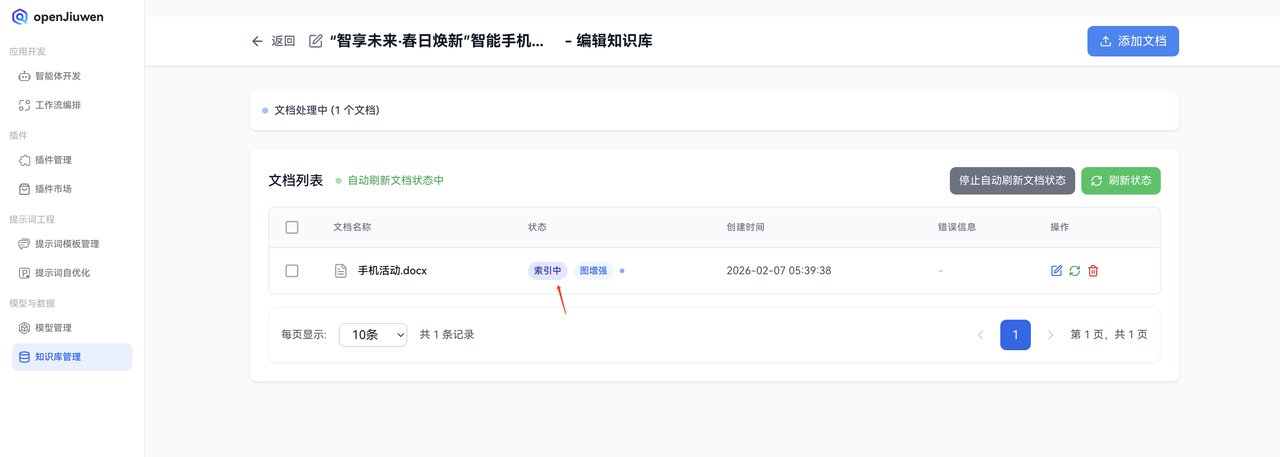Click the creation time 2026-02-07 05:39:38

tap(779, 271)
